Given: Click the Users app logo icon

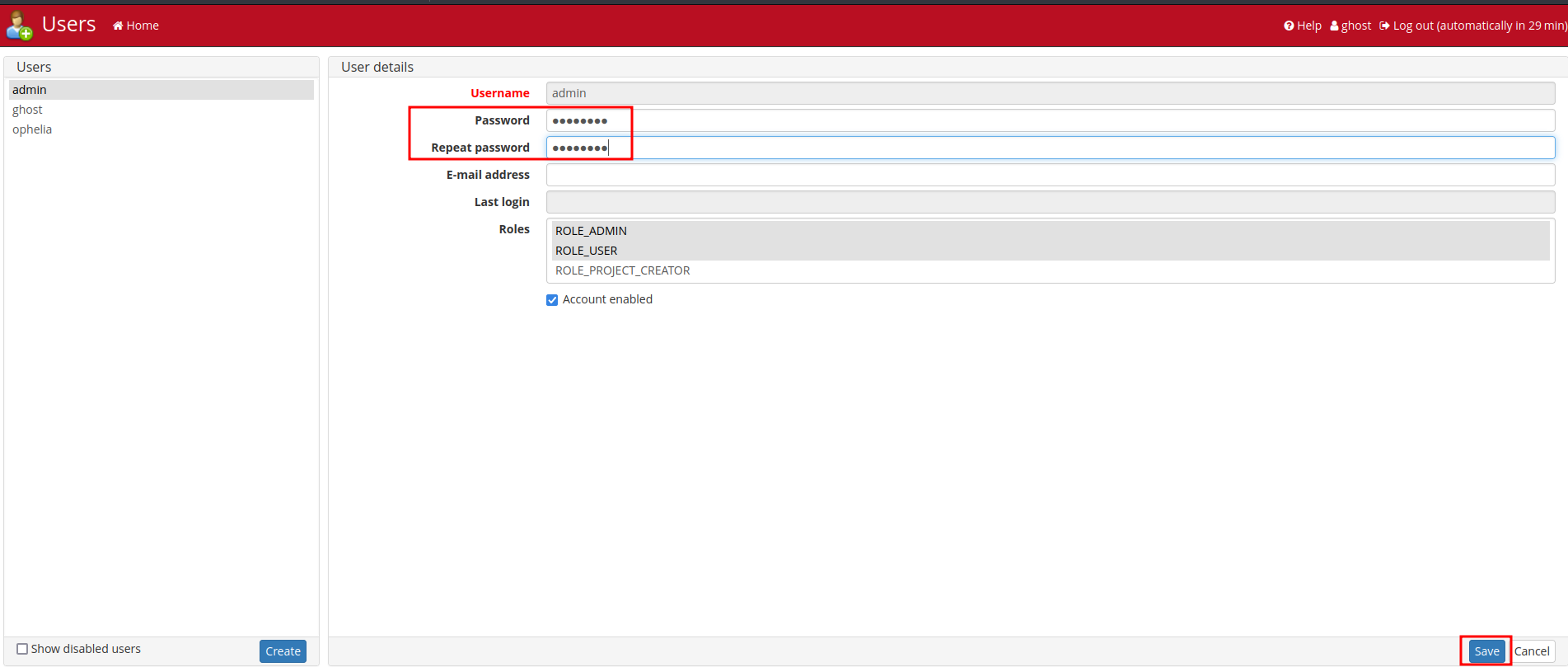Looking at the screenshot, I should (x=19, y=25).
